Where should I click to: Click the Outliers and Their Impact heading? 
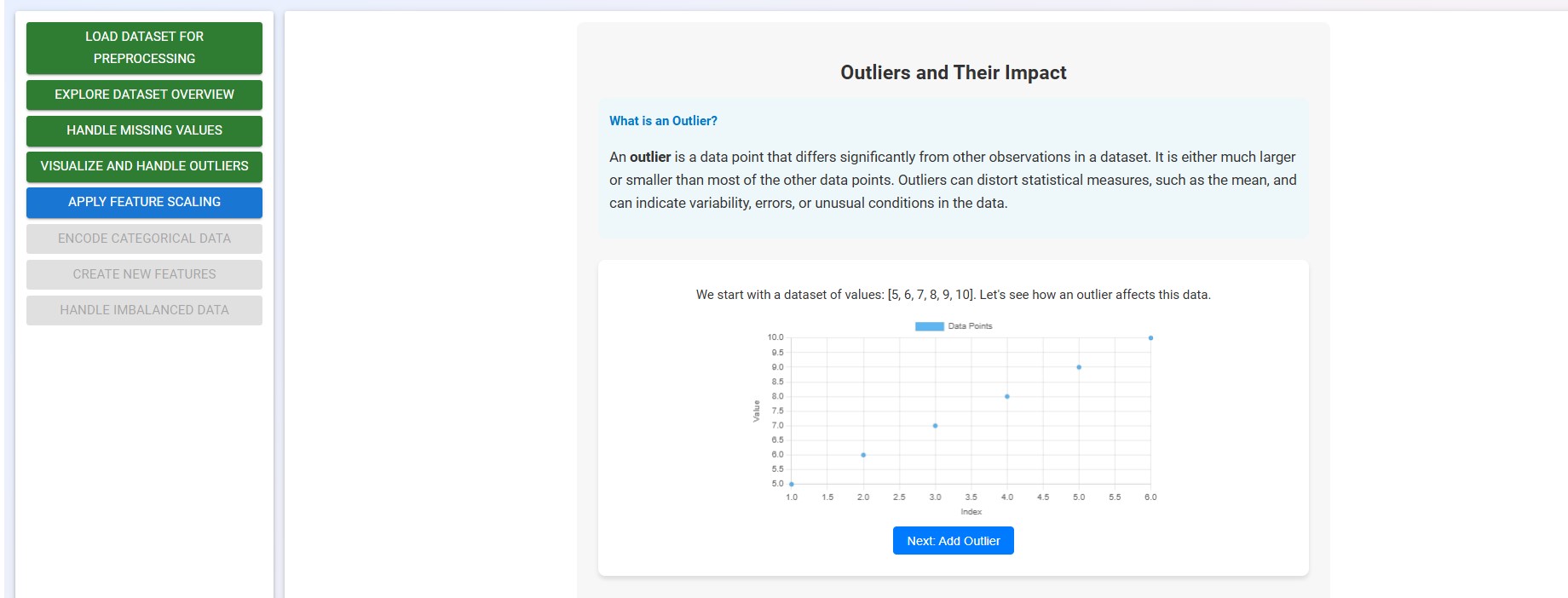click(x=952, y=72)
